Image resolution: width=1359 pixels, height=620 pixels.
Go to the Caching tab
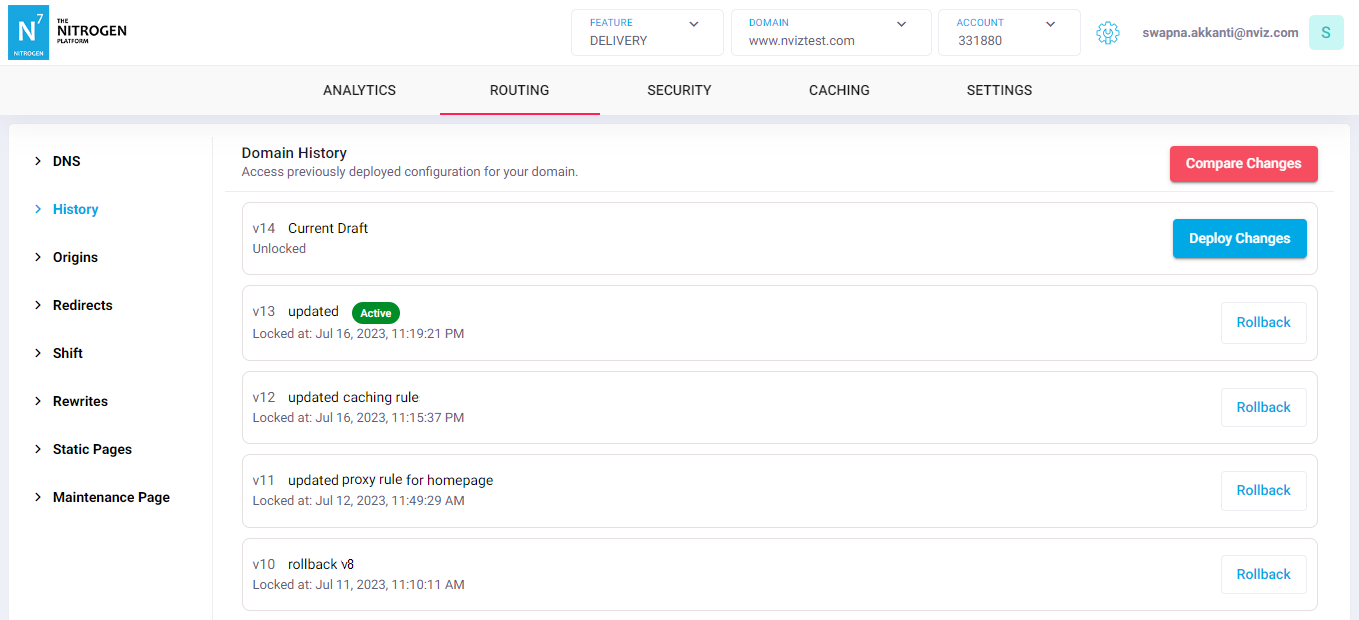click(839, 90)
